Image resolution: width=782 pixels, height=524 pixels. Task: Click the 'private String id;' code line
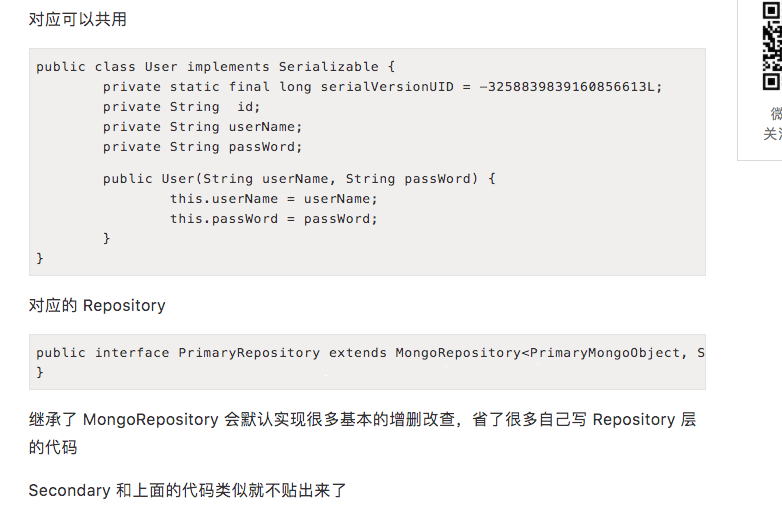coord(181,107)
